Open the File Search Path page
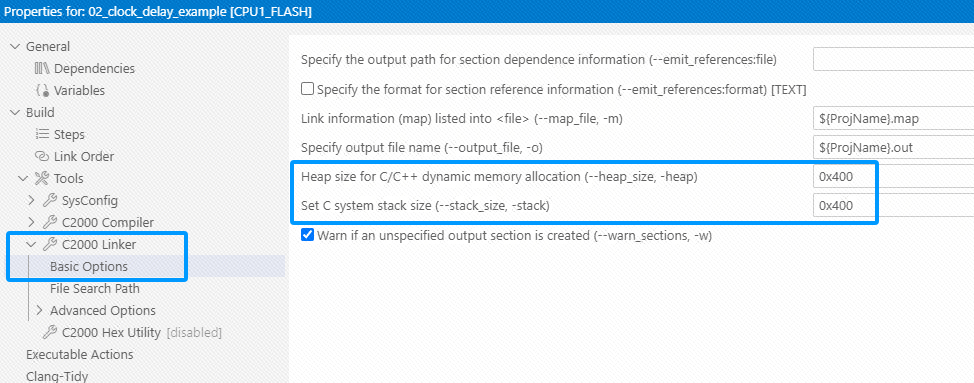This screenshot has height=383, width=974. pos(94,289)
